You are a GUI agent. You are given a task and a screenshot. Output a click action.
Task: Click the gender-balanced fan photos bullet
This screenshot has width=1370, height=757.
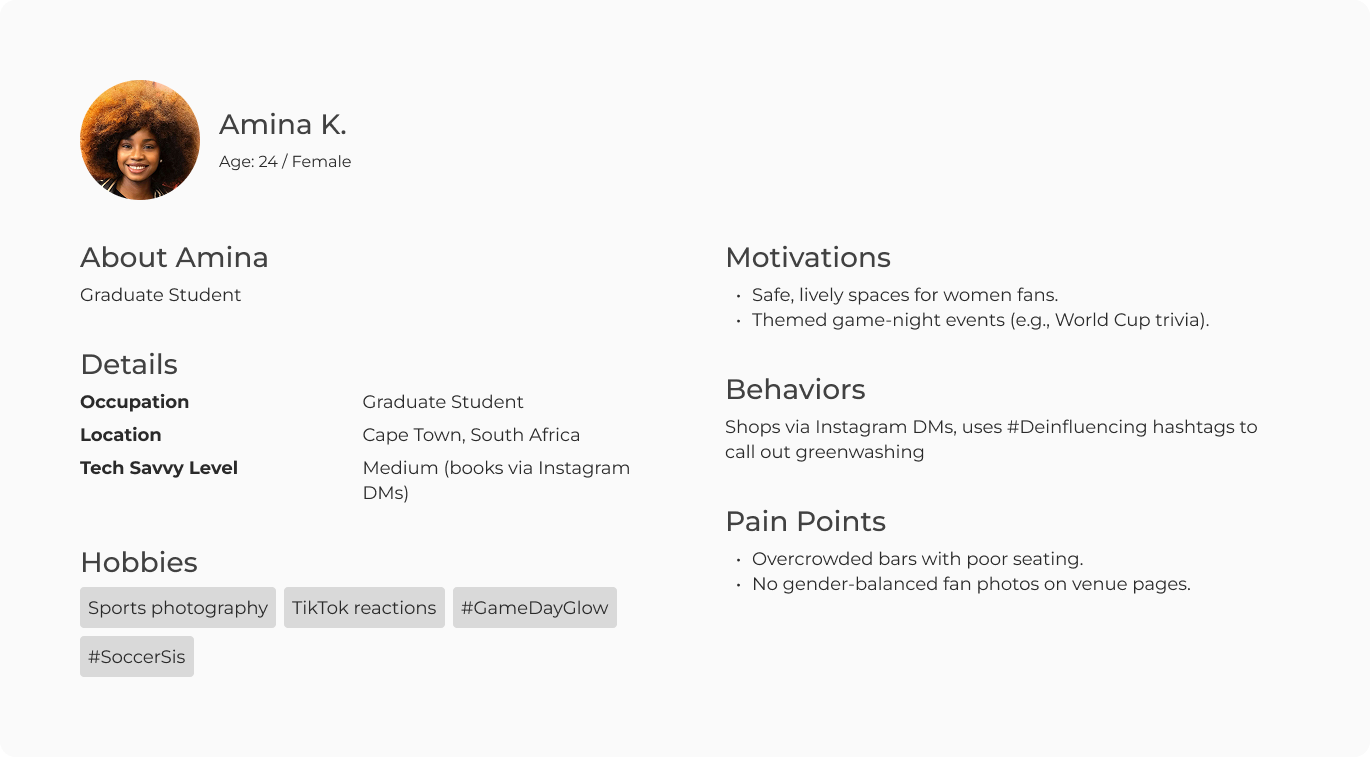click(x=970, y=584)
